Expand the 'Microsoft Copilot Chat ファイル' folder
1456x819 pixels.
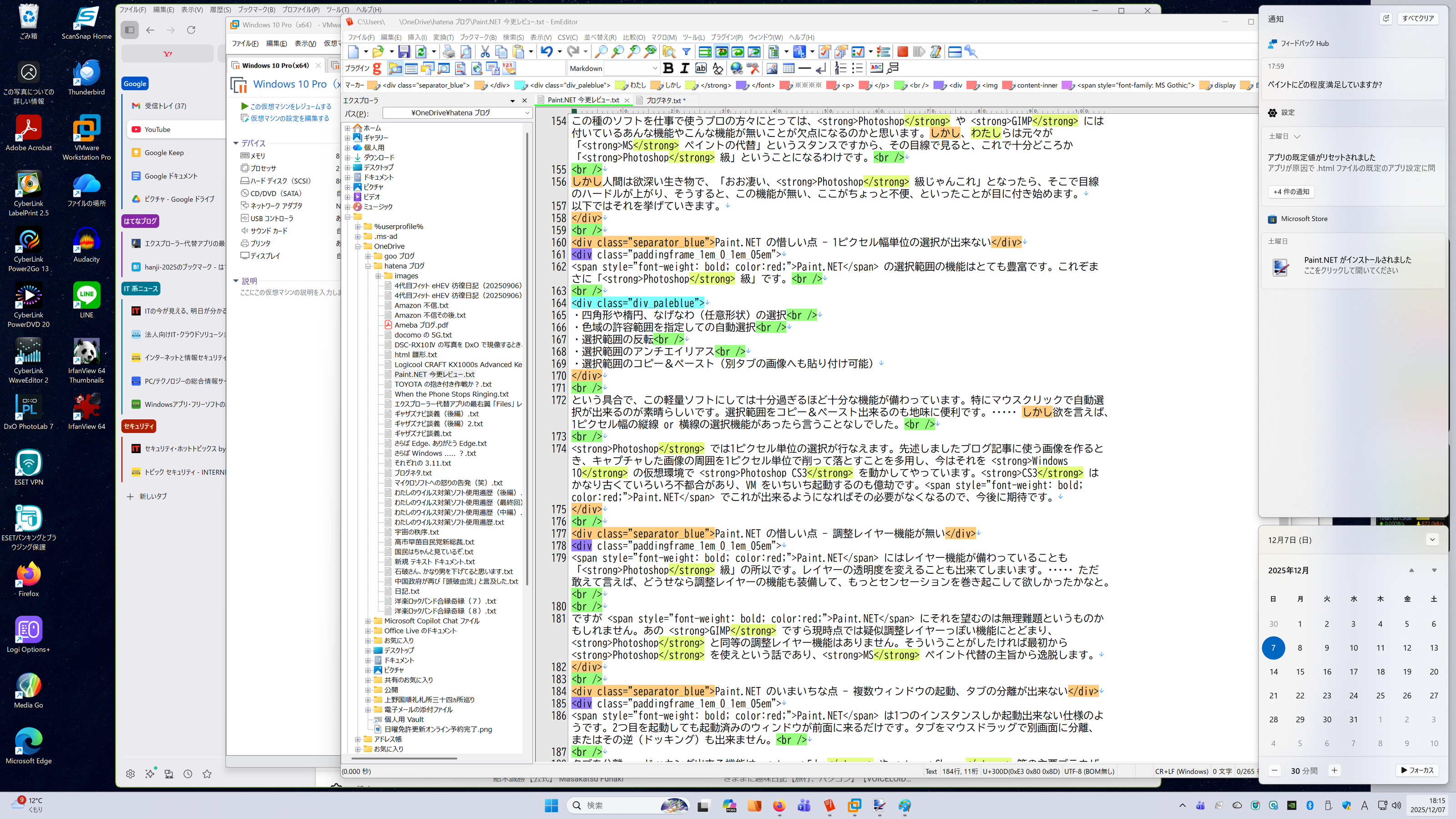click(x=368, y=621)
